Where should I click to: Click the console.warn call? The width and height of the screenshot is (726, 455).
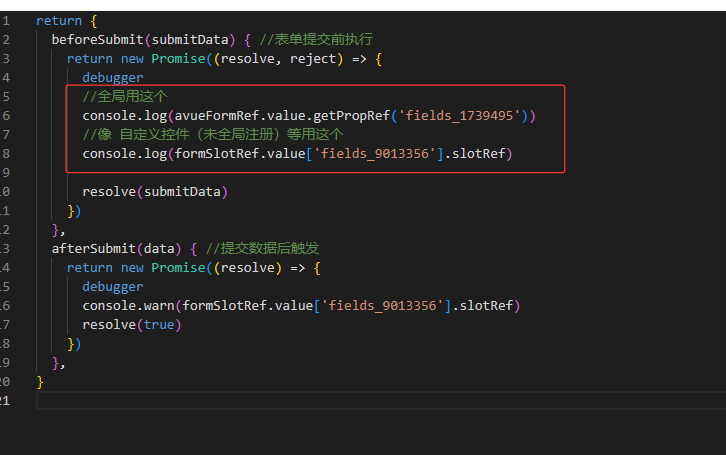coord(128,305)
